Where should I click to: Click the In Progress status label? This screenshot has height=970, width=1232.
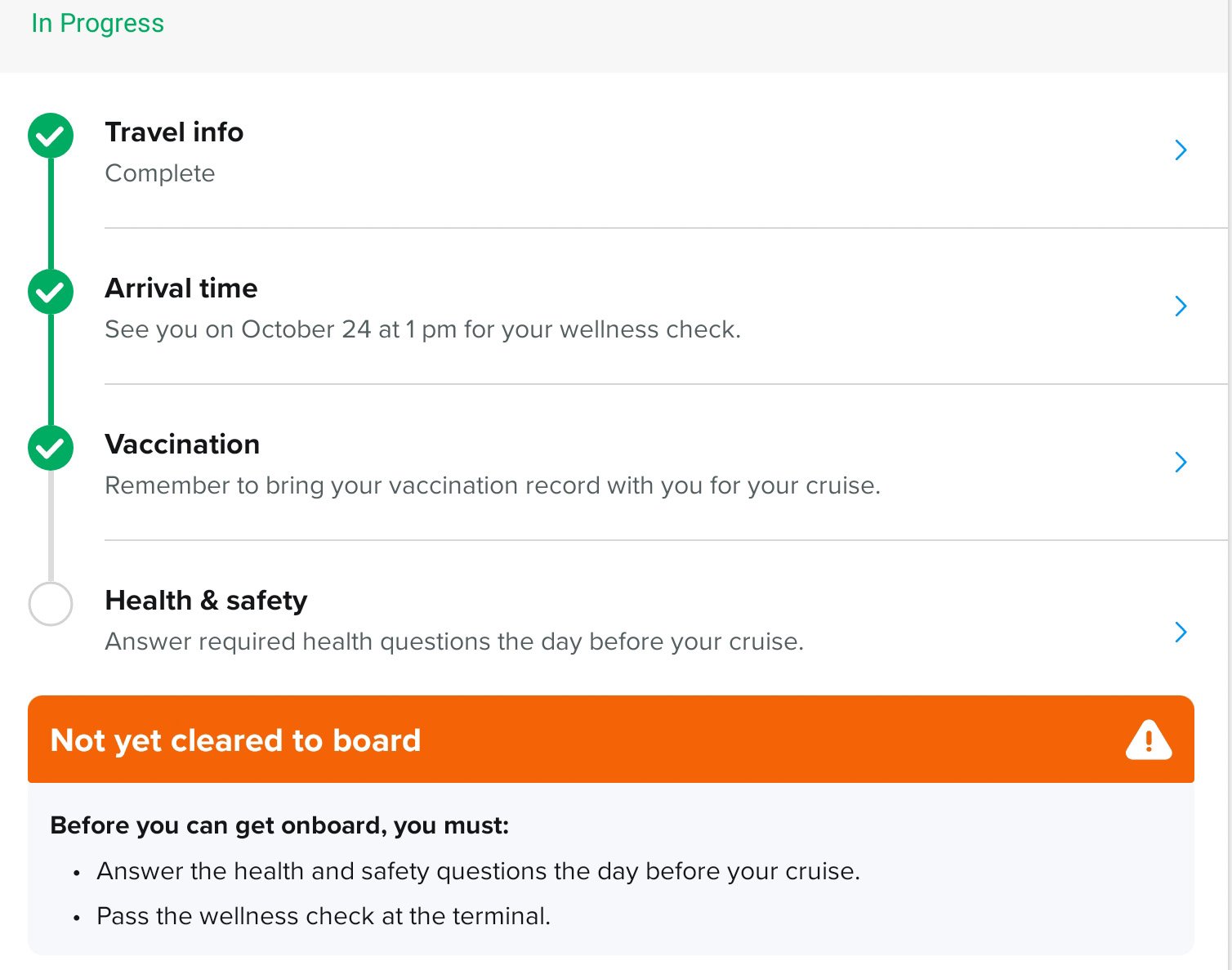(97, 23)
